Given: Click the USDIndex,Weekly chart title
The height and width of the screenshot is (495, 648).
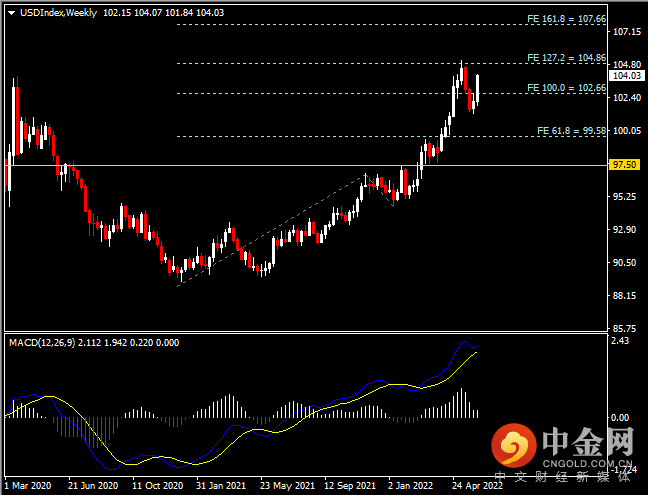Looking at the screenshot, I should [58, 13].
